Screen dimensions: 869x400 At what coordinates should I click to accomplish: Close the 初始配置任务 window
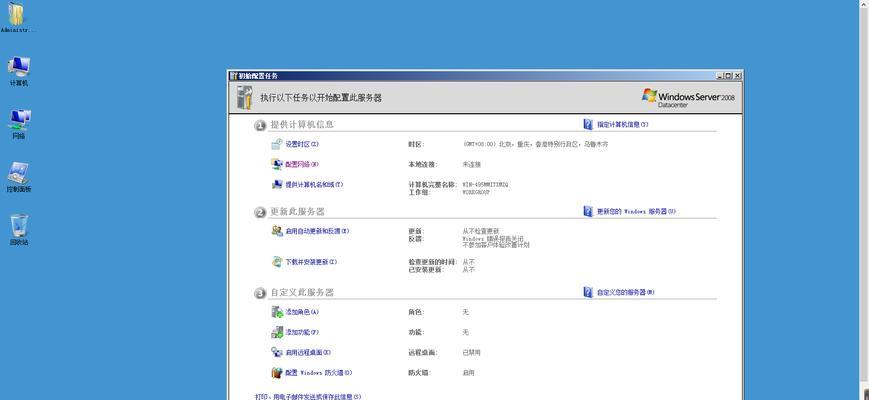tap(738, 76)
